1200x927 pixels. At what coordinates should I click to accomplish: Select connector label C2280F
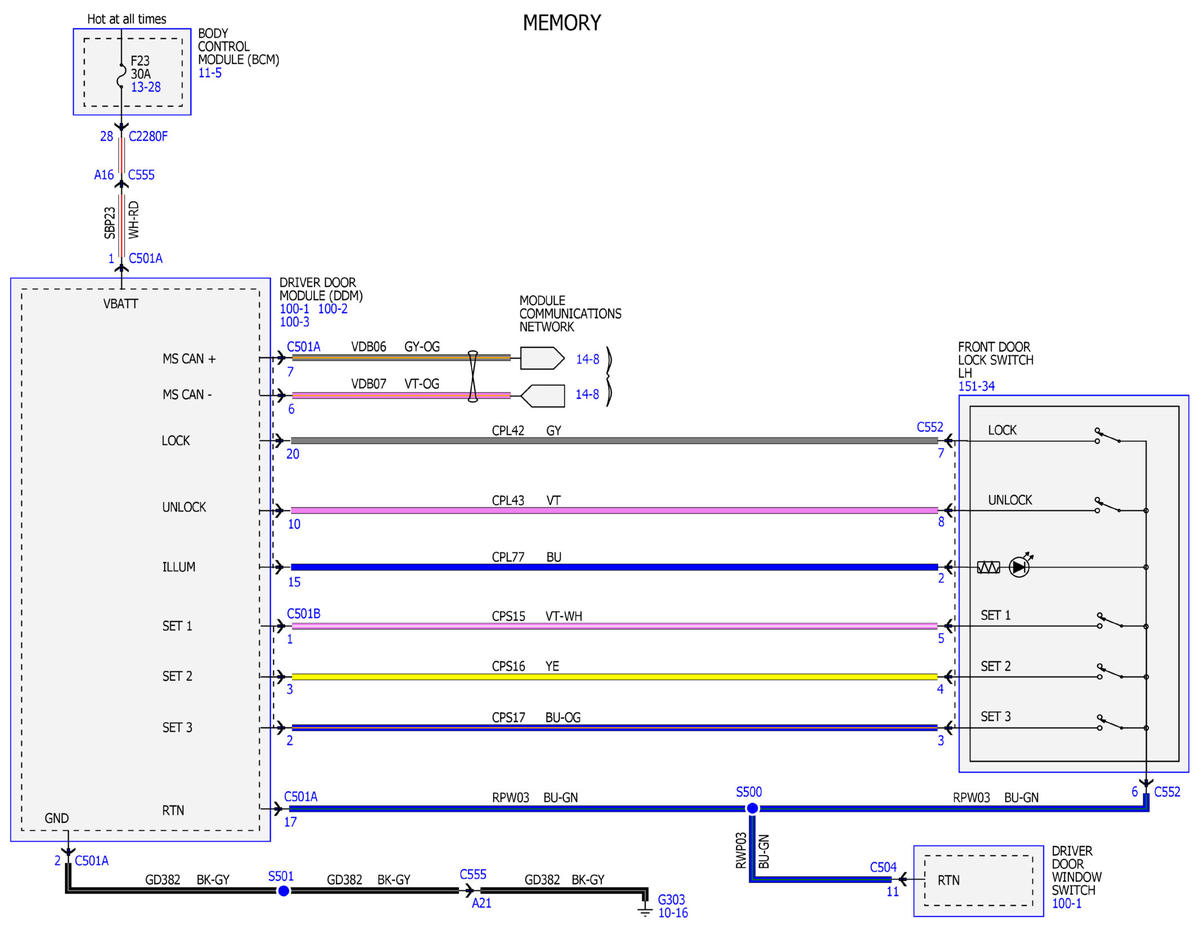pyautogui.click(x=149, y=136)
